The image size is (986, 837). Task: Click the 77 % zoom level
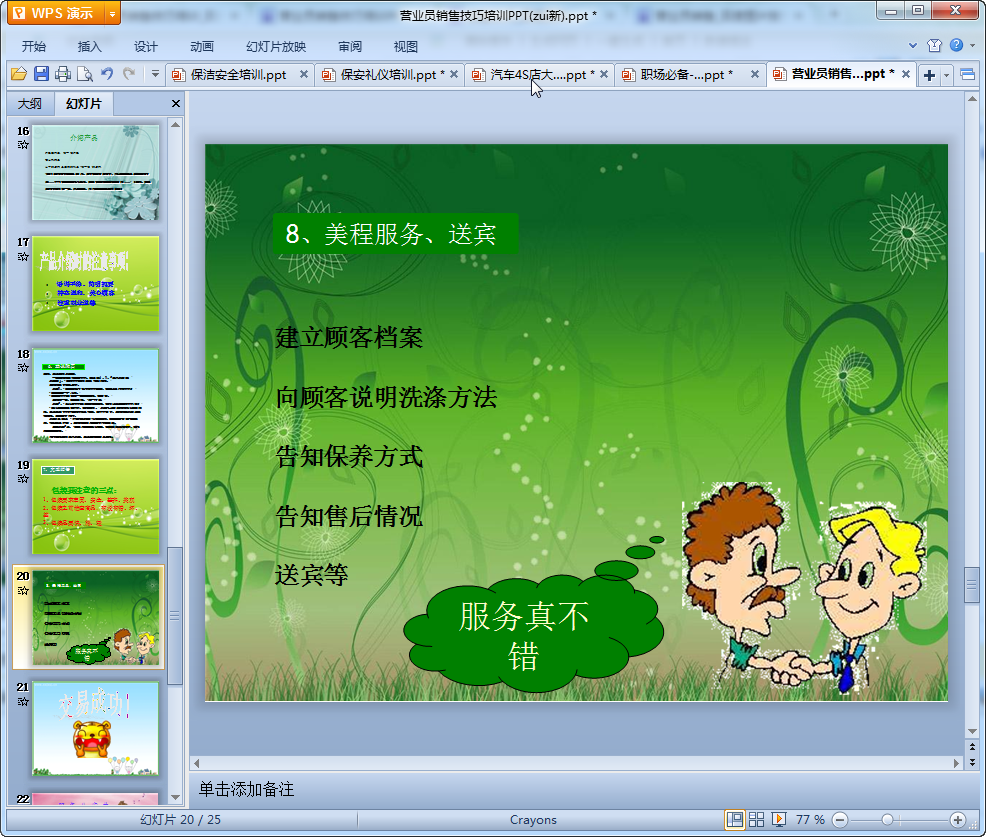point(810,819)
